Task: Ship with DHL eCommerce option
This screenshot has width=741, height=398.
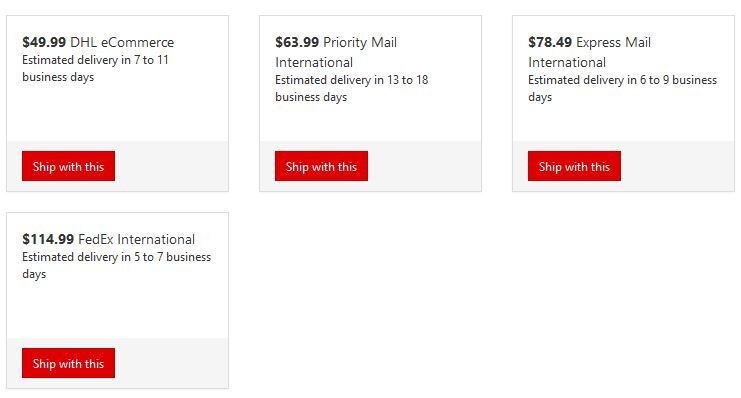Action: point(68,166)
